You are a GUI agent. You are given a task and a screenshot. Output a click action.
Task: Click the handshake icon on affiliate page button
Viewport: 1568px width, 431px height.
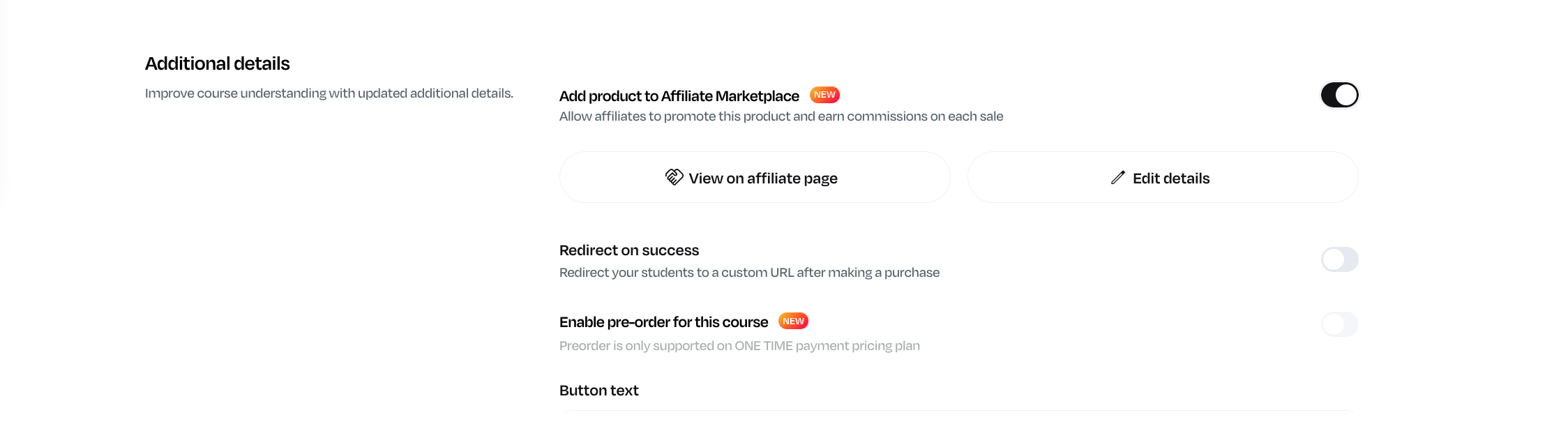(x=674, y=177)
